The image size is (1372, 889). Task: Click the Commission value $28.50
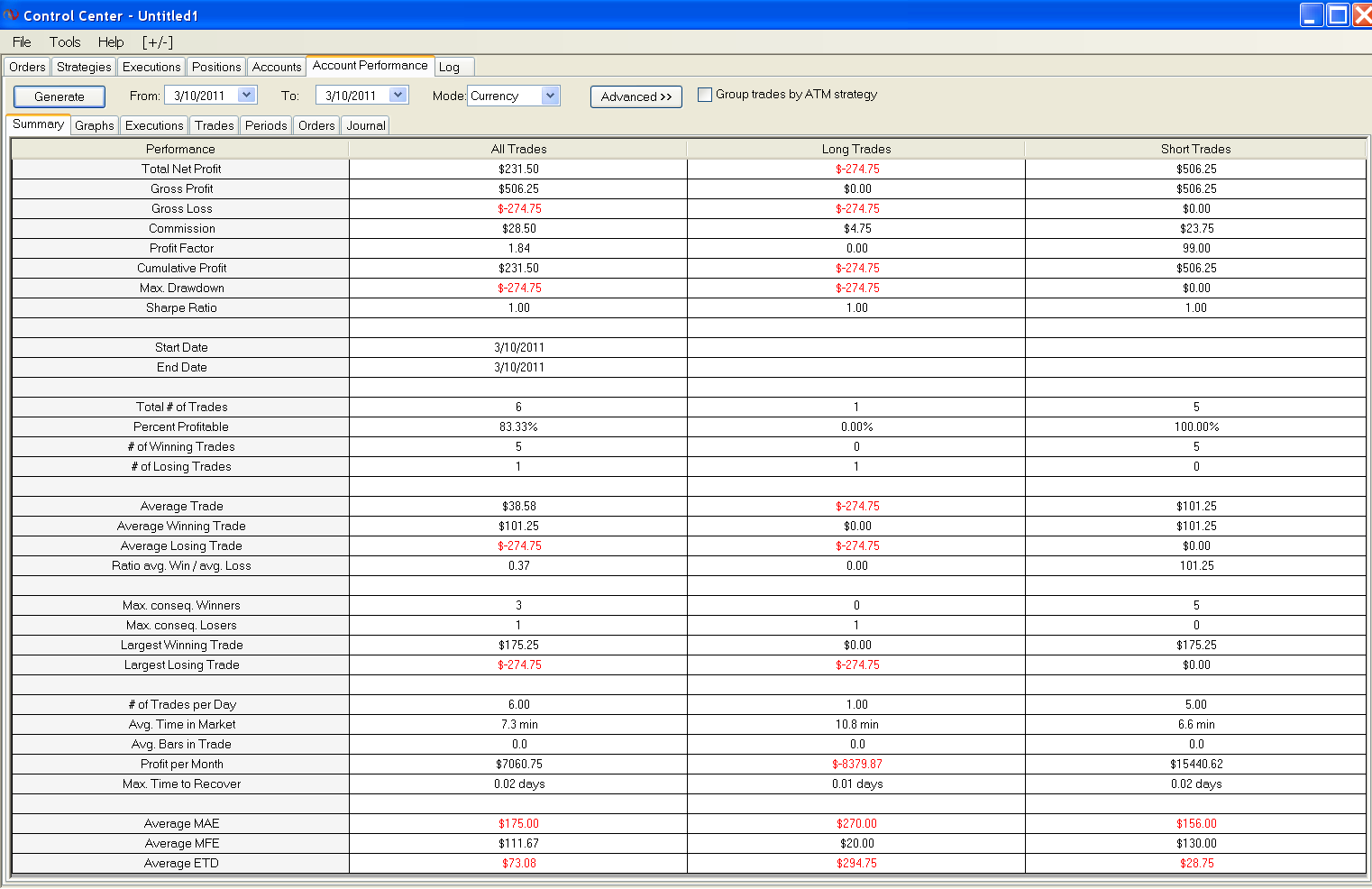pos(518,228)
